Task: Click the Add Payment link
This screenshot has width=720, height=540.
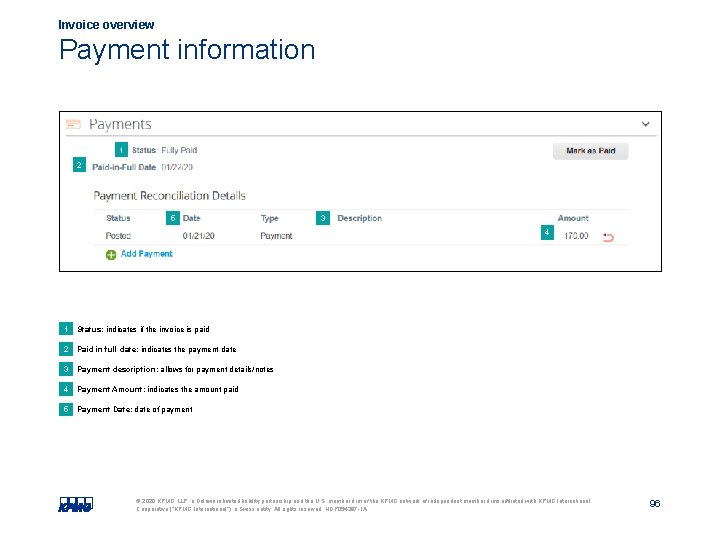Action: click(x=146, y=254)
